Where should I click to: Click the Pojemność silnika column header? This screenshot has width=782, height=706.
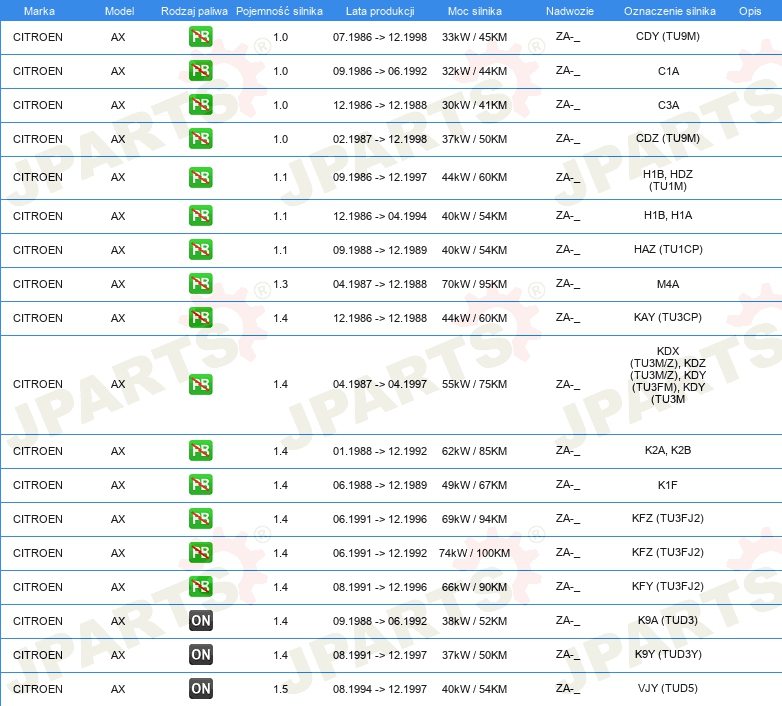[279, 11]
